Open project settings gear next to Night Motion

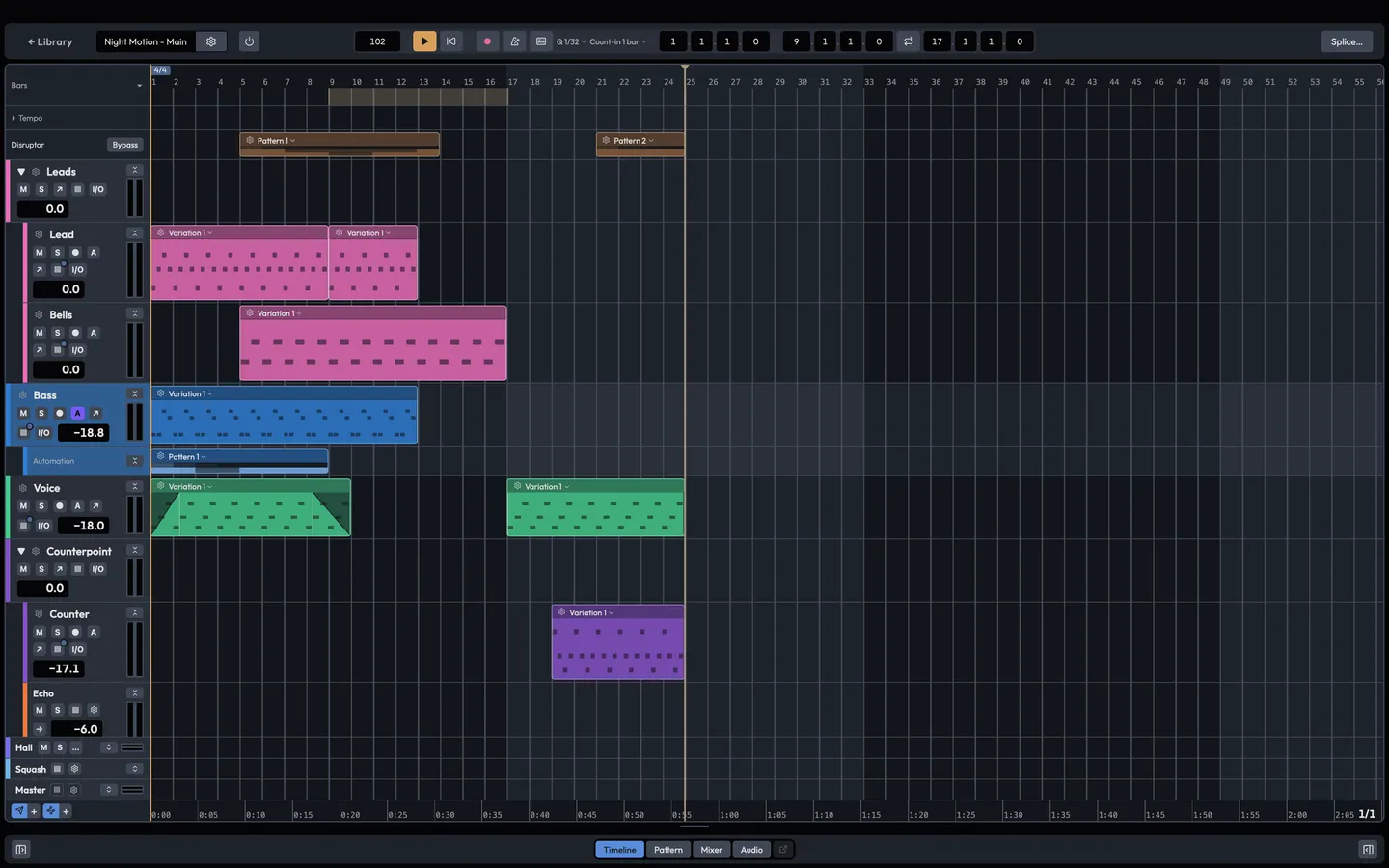coord(211,41)
